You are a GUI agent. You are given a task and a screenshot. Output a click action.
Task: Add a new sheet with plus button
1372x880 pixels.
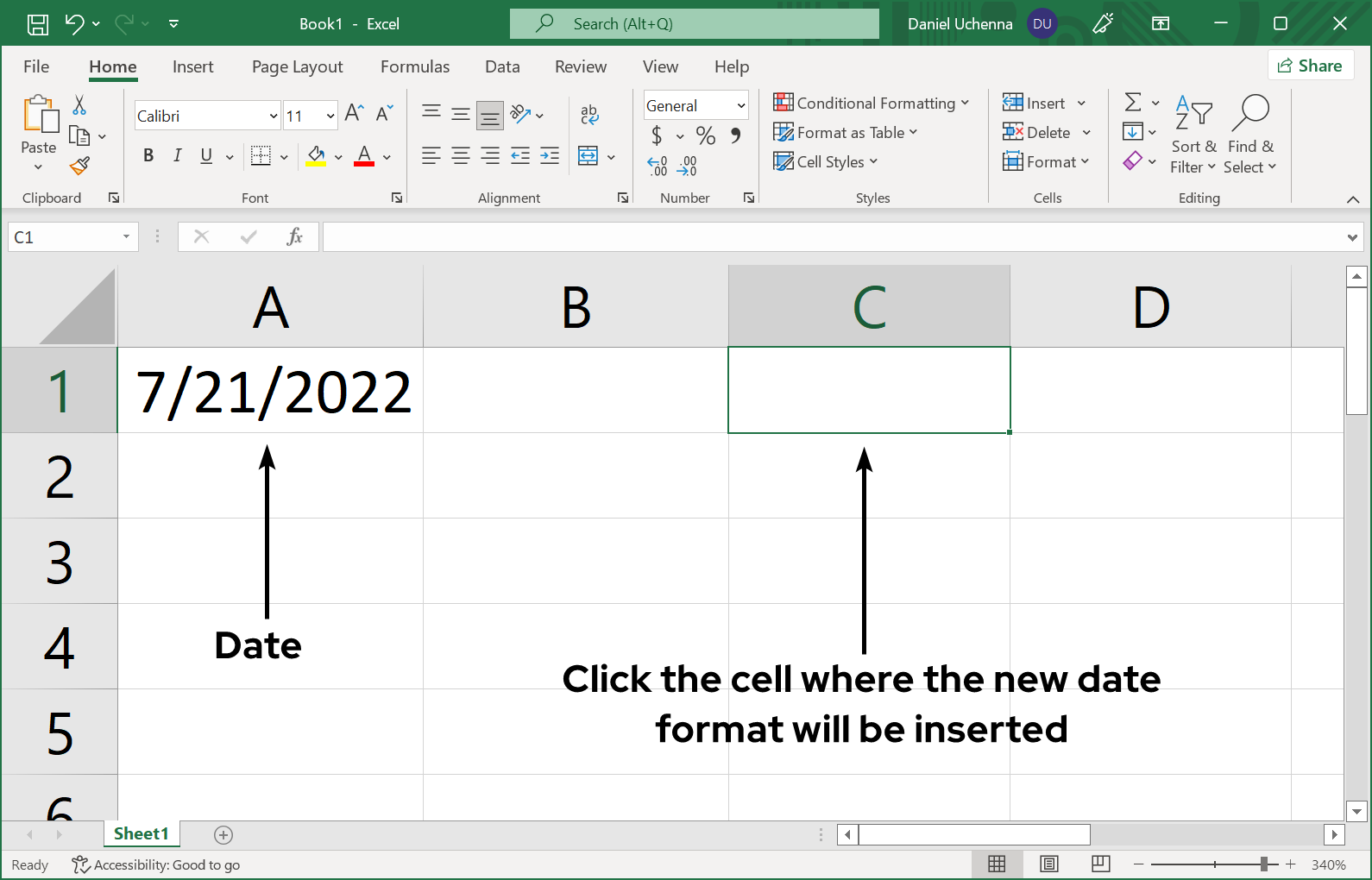pyautogui.click(x=223, y=834)
